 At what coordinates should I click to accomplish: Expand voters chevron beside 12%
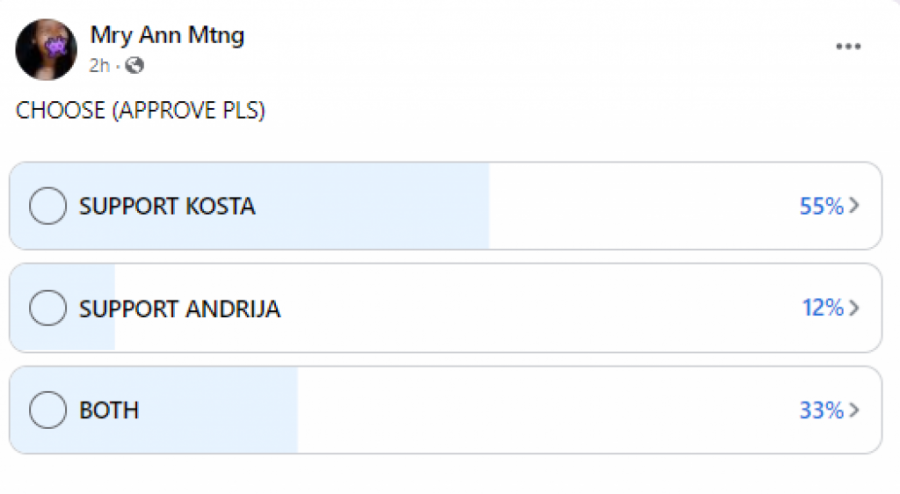pyautogui.click(x=854, y=308)
